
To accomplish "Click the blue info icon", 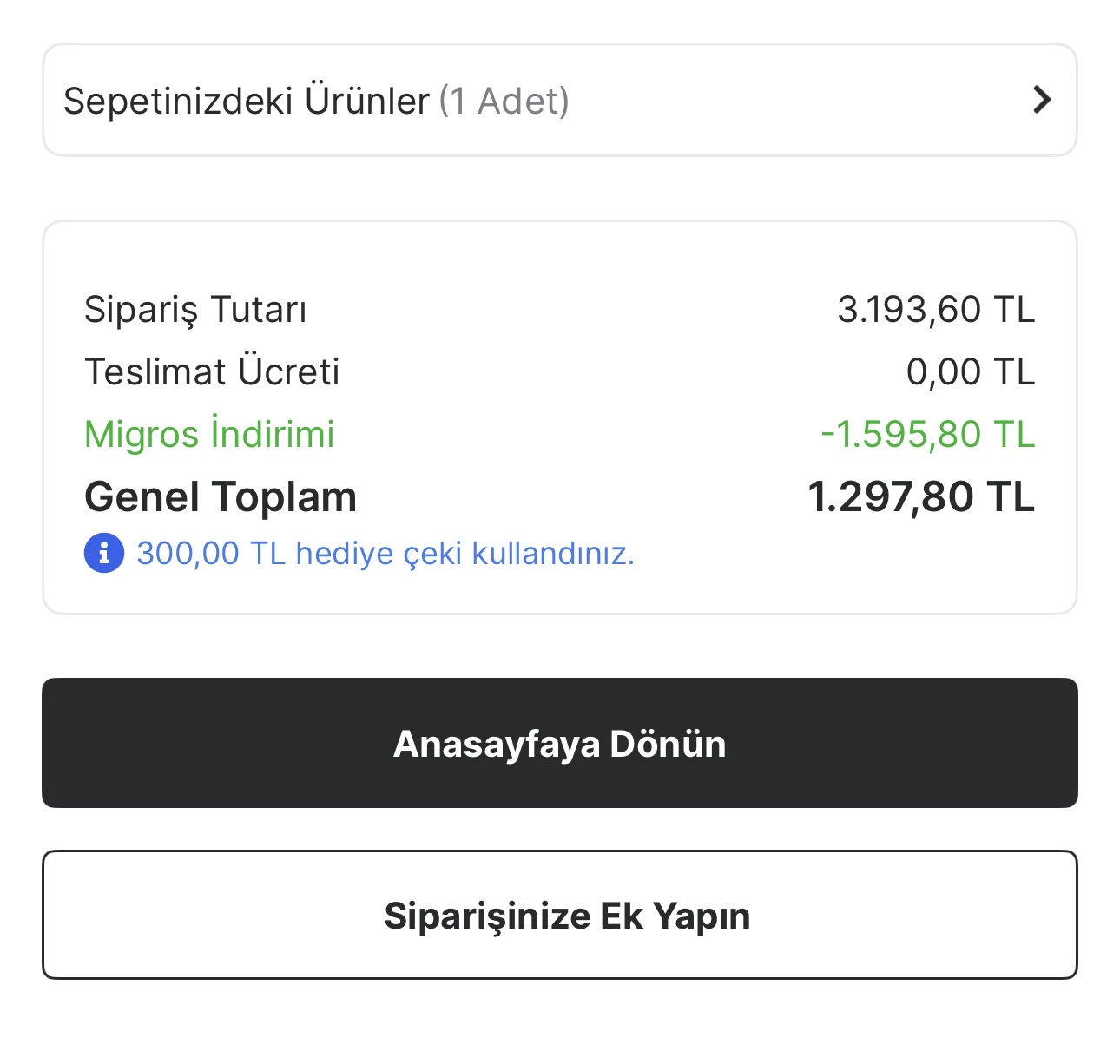I will coord(104,553).
